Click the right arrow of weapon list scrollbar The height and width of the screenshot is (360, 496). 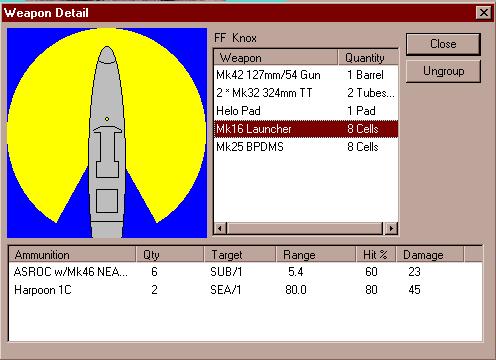tap(391, 228)
